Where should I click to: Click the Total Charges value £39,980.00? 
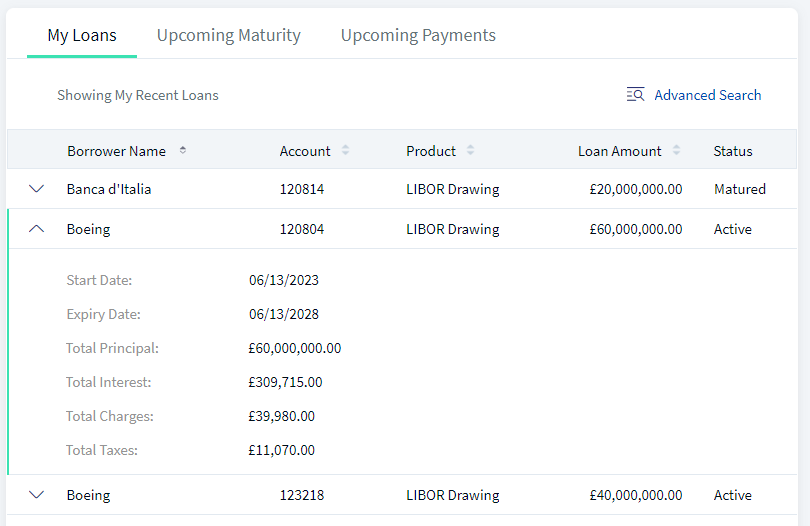[282, 416]
